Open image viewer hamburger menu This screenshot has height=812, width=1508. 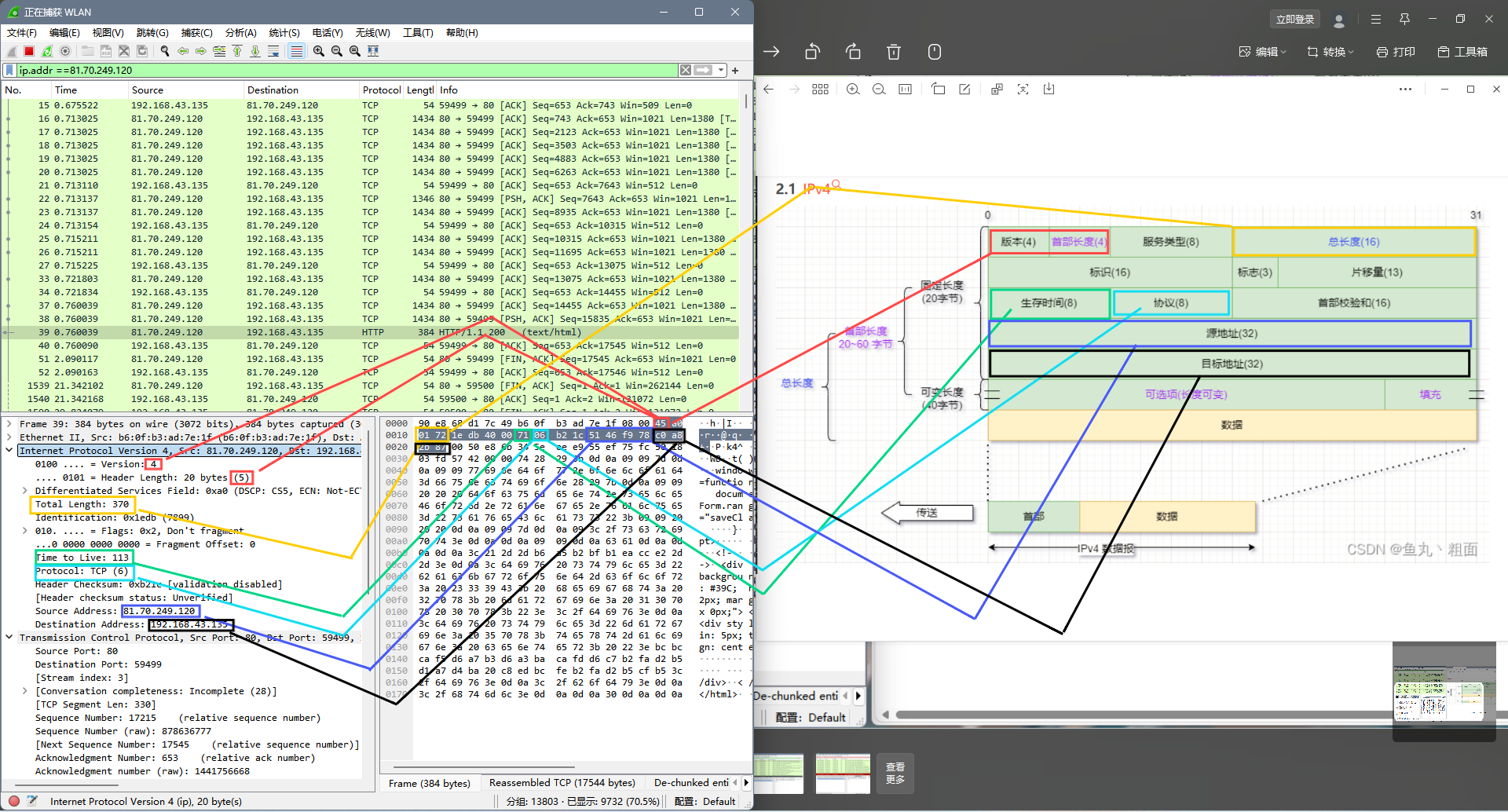point(1376,19)
